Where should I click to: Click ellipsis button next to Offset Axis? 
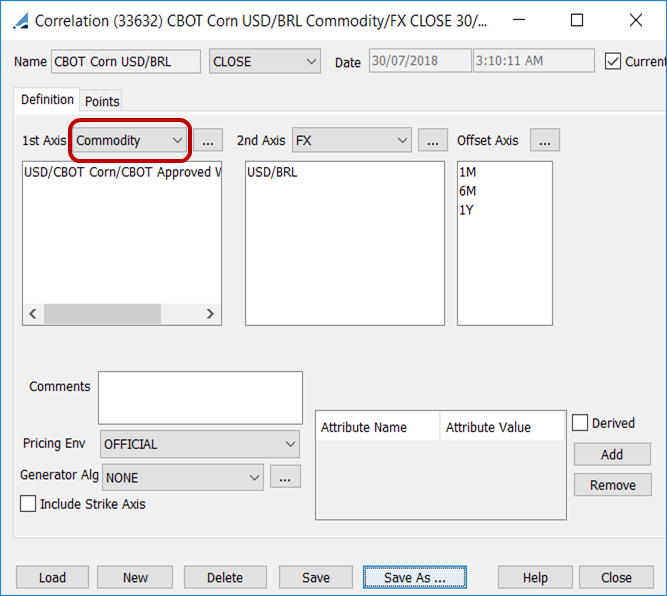544,140
